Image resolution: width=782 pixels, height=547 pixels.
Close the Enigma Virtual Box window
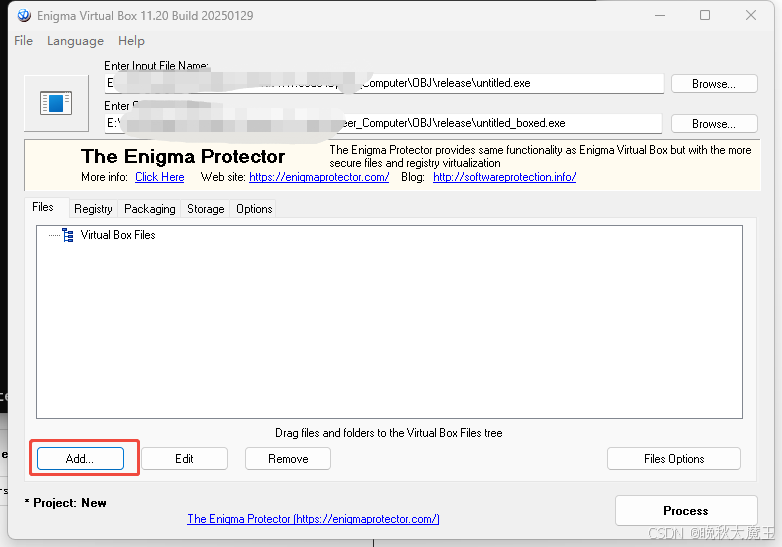[x=751, y=15]
